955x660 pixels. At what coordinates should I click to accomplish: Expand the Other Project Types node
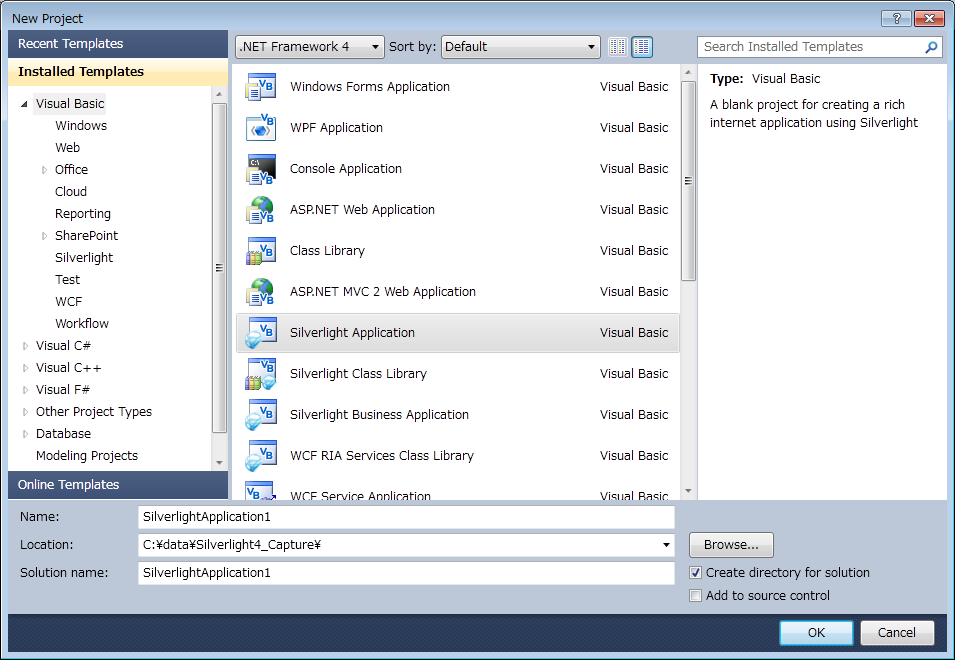point(26,412)
